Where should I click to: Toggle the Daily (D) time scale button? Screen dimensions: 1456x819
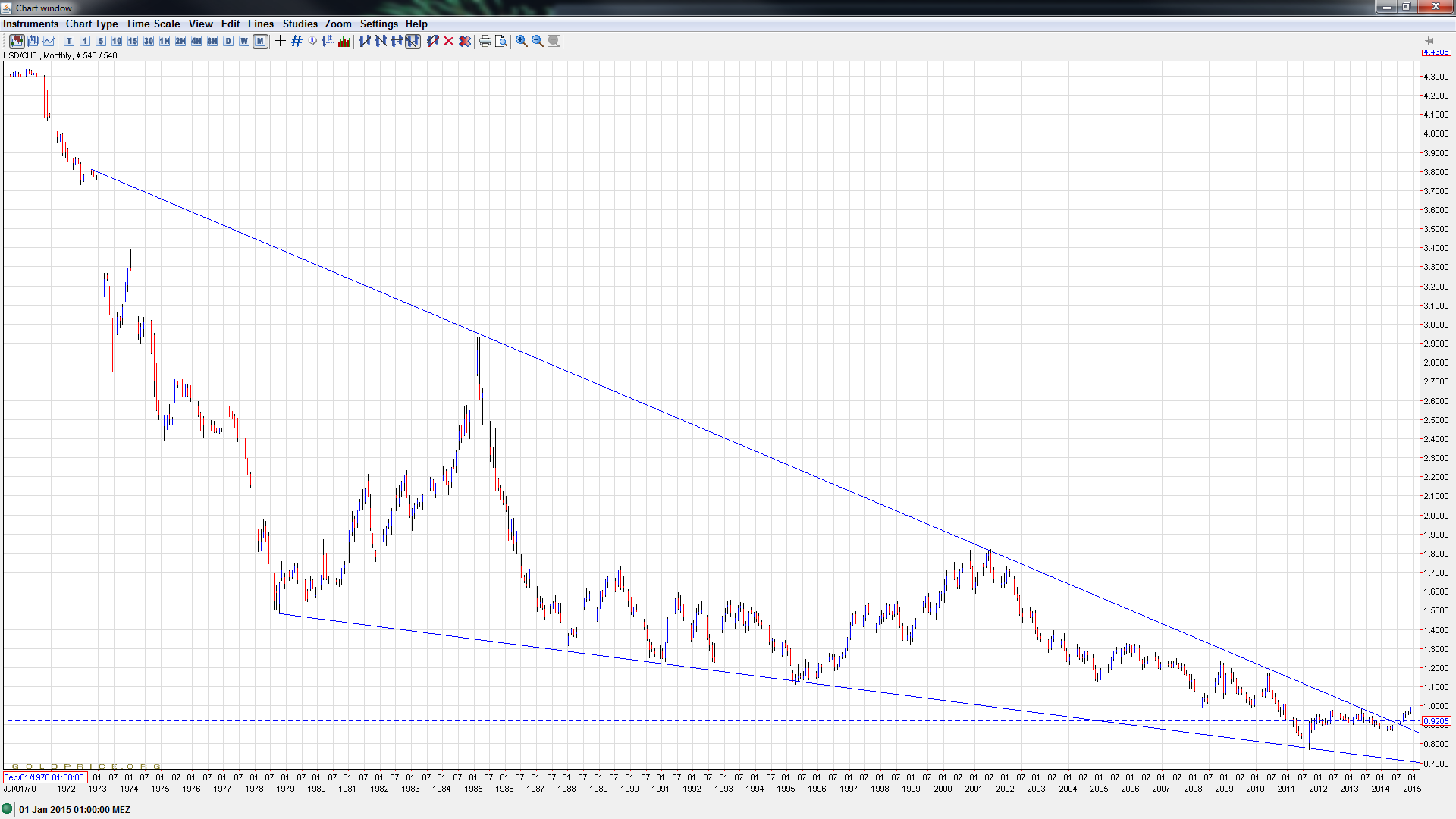(228, 41)
